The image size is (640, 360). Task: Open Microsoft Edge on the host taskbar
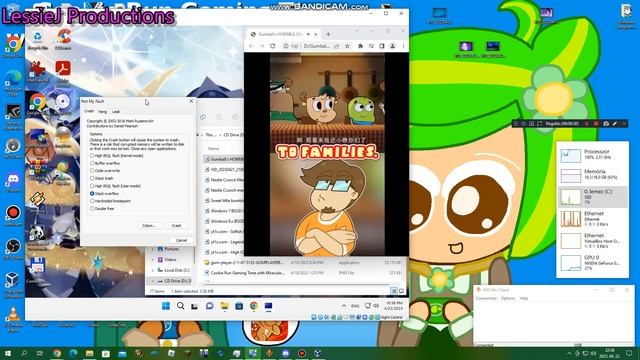[73, 353]
